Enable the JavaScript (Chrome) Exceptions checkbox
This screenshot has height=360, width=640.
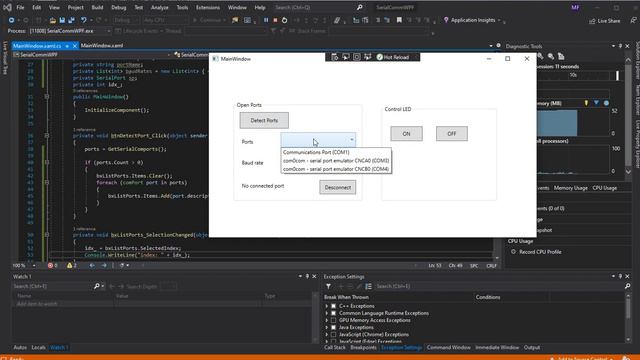coord(333,335)
